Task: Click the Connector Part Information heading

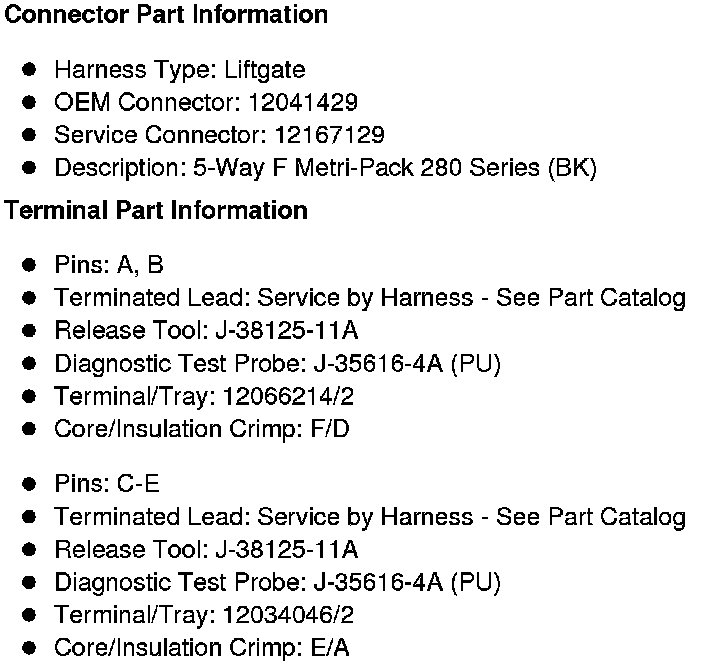Action: pos(166,15)
